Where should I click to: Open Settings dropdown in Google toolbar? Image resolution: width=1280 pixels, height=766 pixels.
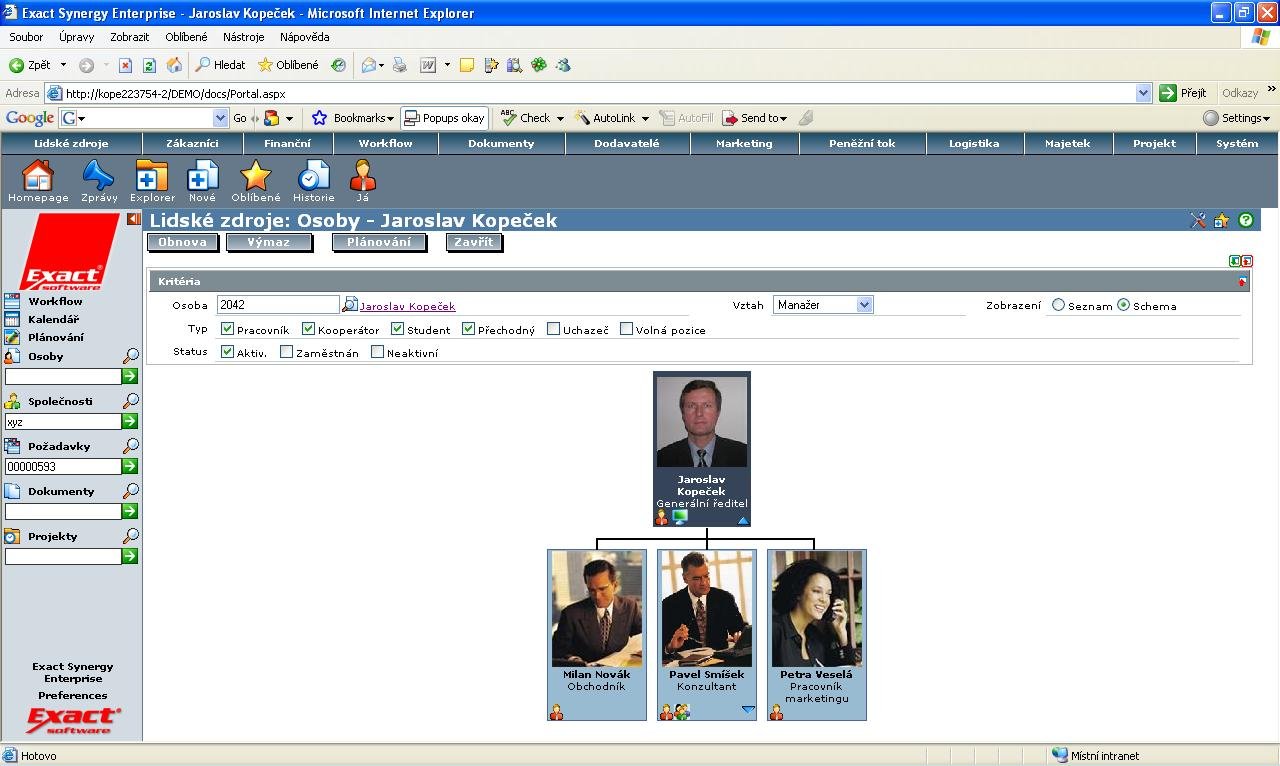(x=1266, y=118)
